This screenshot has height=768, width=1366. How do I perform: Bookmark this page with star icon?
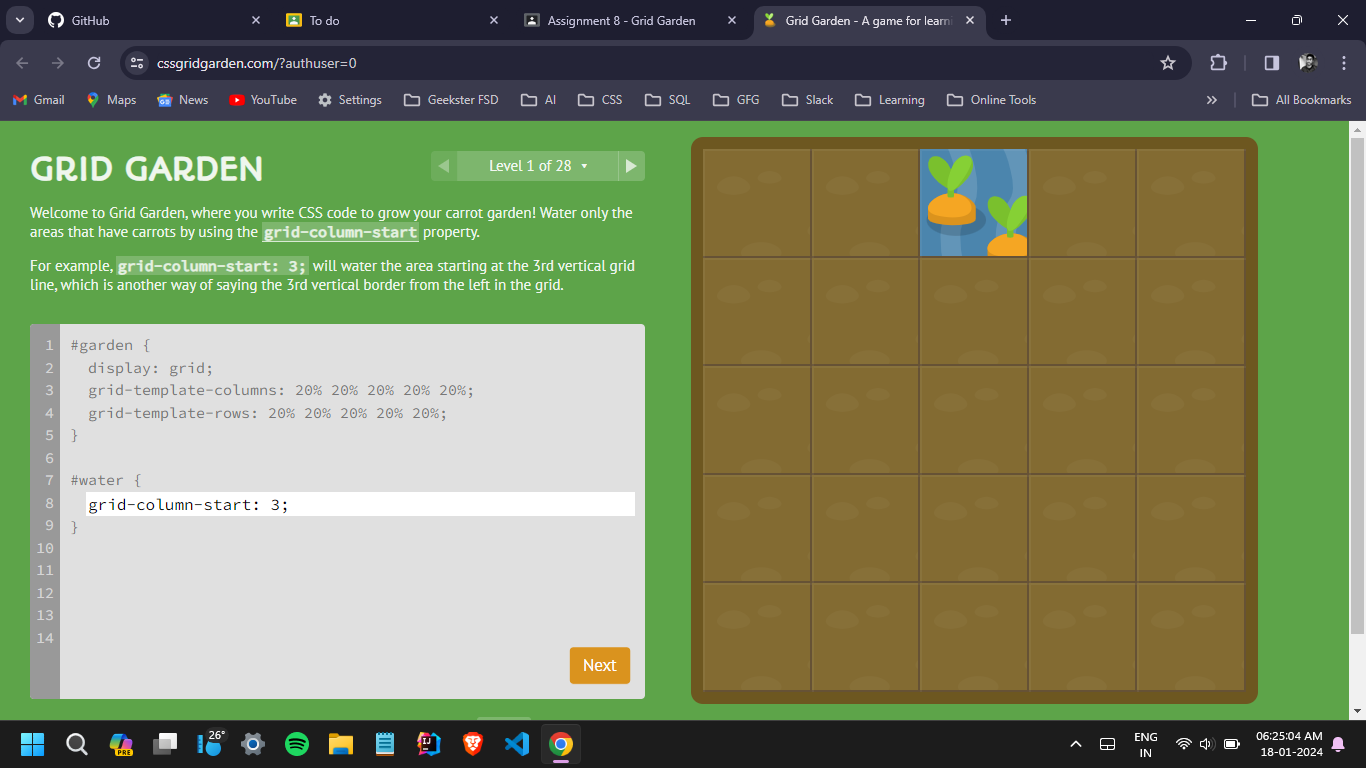click(x=1167, y=63)
